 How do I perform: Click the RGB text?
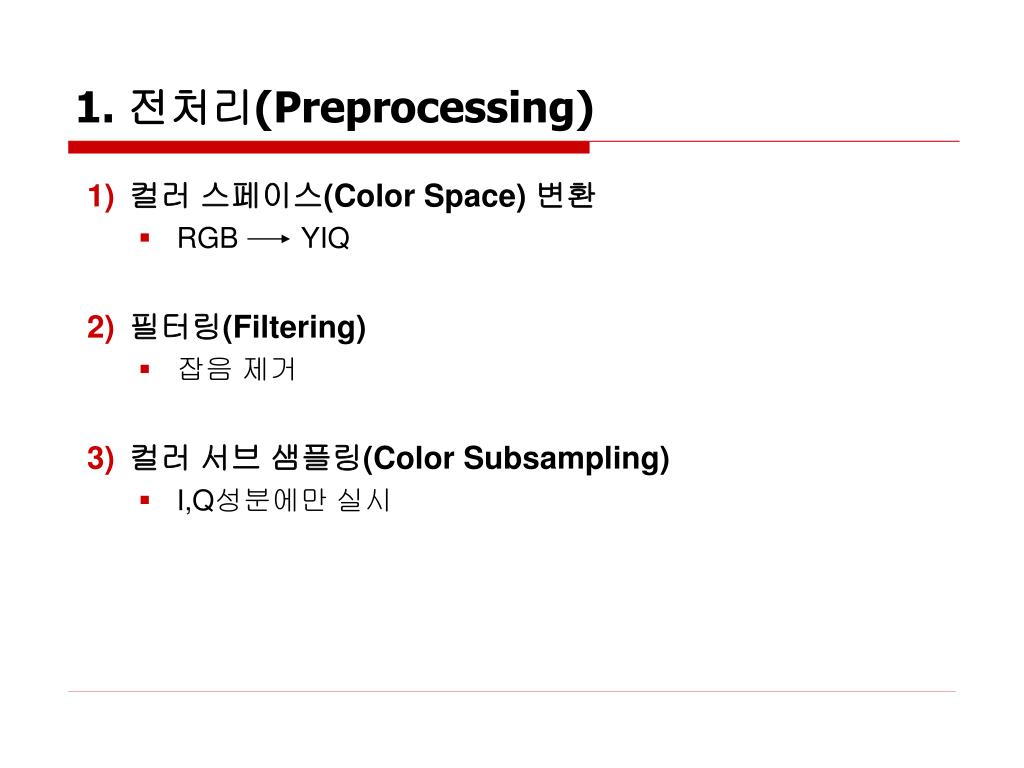[207, 238]
